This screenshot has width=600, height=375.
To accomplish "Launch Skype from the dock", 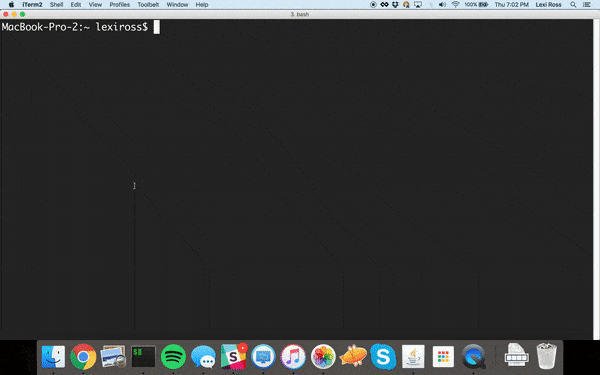I will tap(383, 356).
